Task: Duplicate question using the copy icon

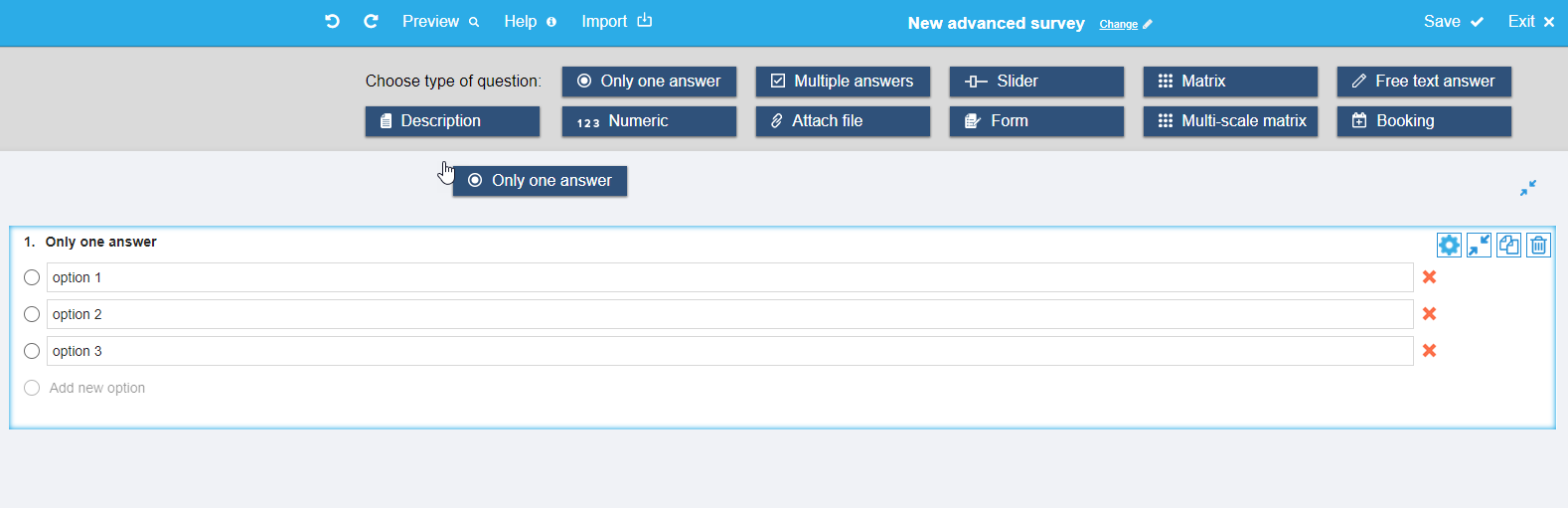Action: click(1508, 245)
